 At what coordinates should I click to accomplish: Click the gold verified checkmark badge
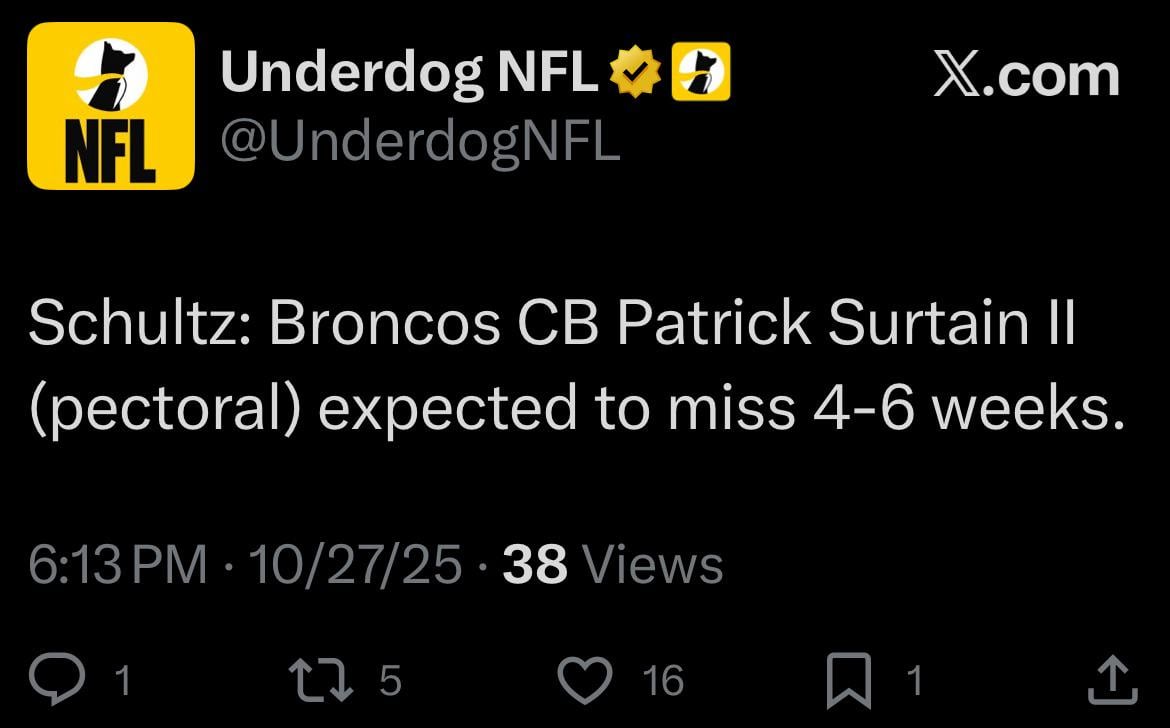(637, 76)
